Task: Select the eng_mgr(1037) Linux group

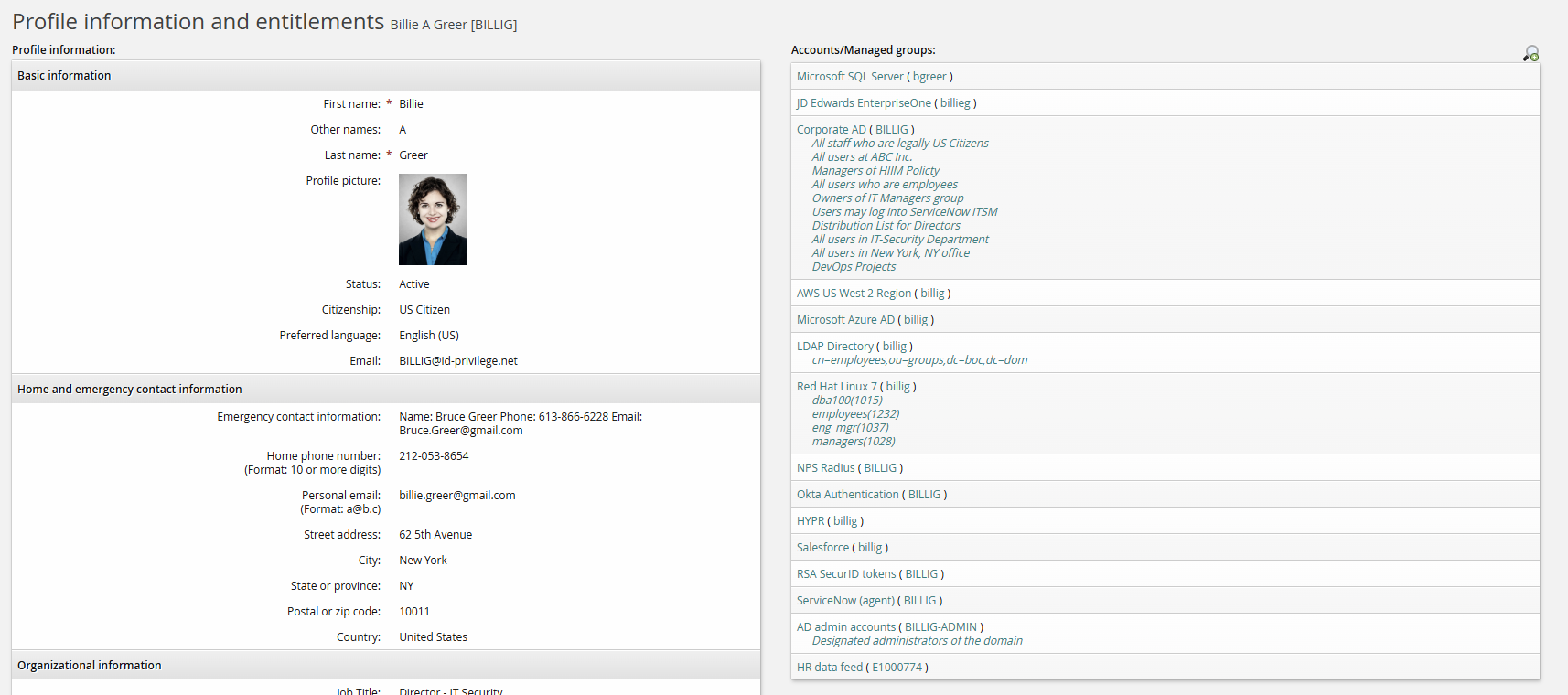Action: tap(850, 428)
